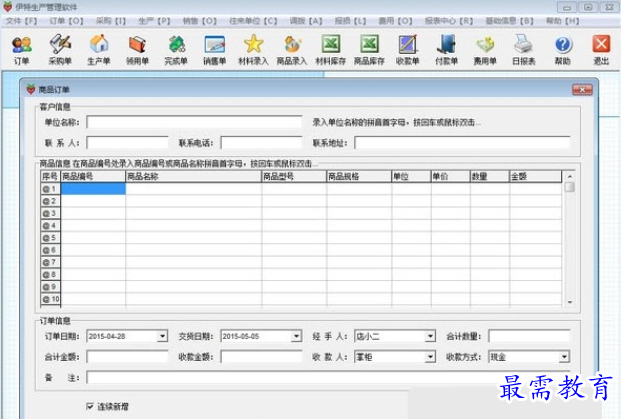Click the 单位名称 input field

194,122
